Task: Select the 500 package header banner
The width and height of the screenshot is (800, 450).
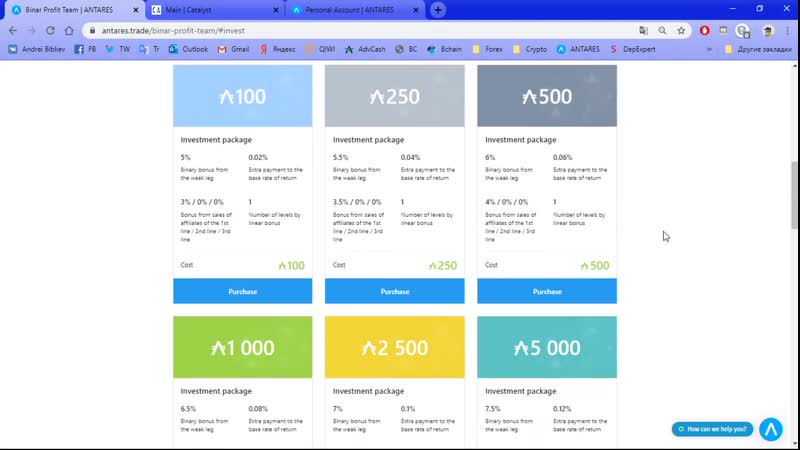Action: coord(547,96)
